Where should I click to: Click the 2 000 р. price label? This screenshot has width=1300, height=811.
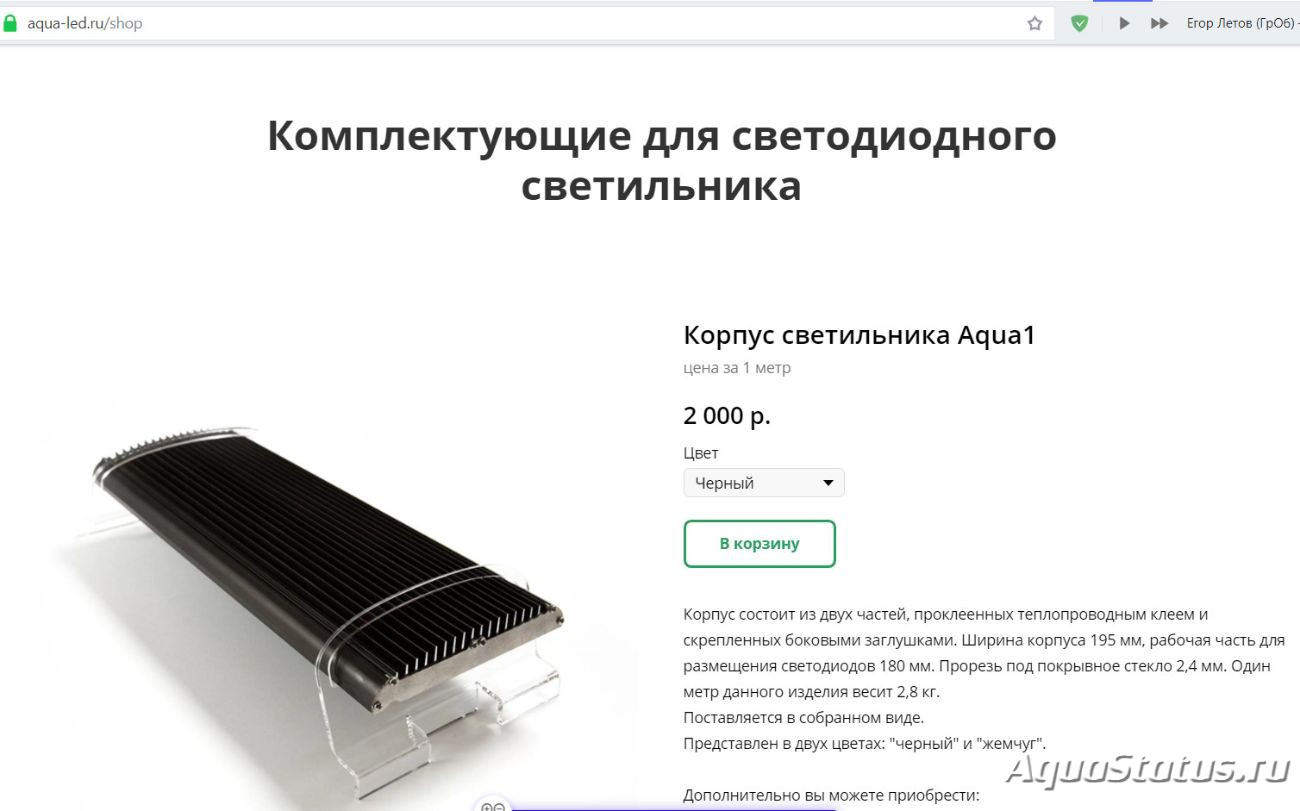coord(727,416)
